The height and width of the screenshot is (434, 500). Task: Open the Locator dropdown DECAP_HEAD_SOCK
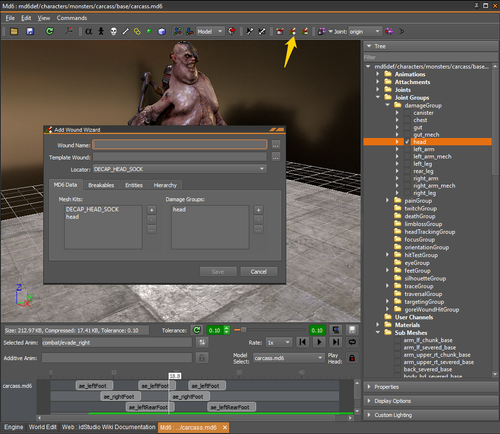pos(180,169)
